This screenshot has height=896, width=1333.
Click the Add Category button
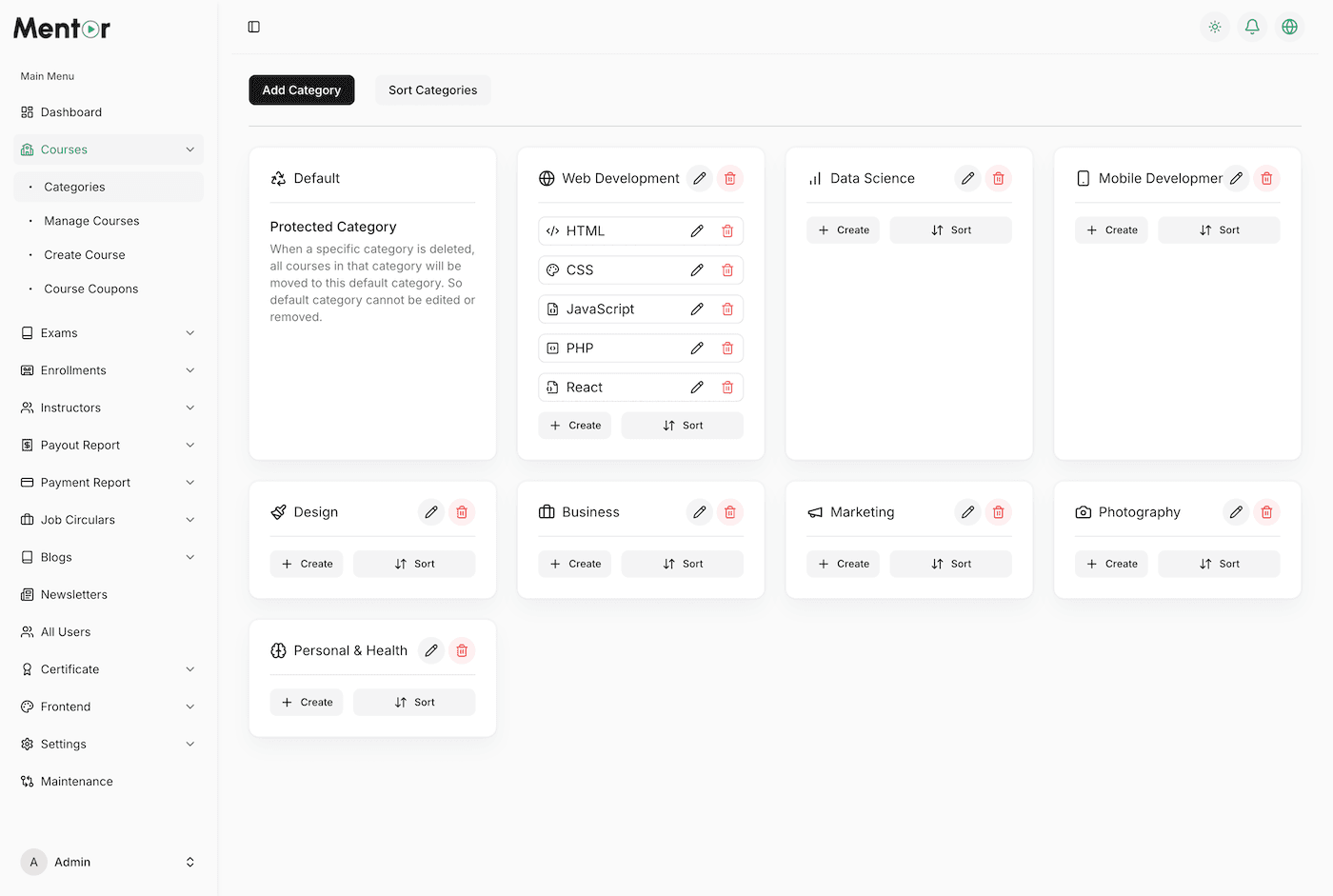pyautogui.click(x=301, y=90)
